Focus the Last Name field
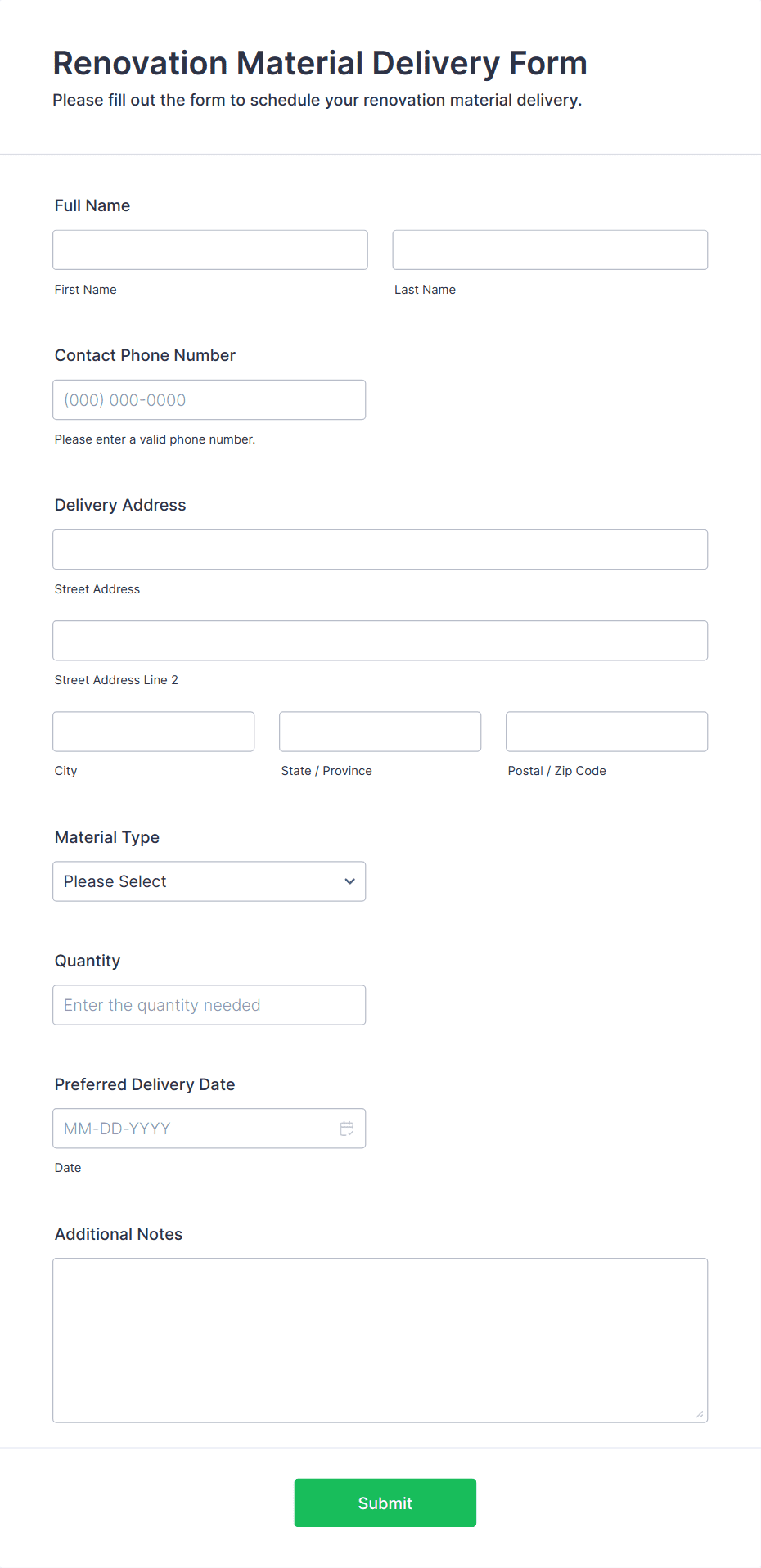This screenshot has height=1568, width=761. [550, 250]
